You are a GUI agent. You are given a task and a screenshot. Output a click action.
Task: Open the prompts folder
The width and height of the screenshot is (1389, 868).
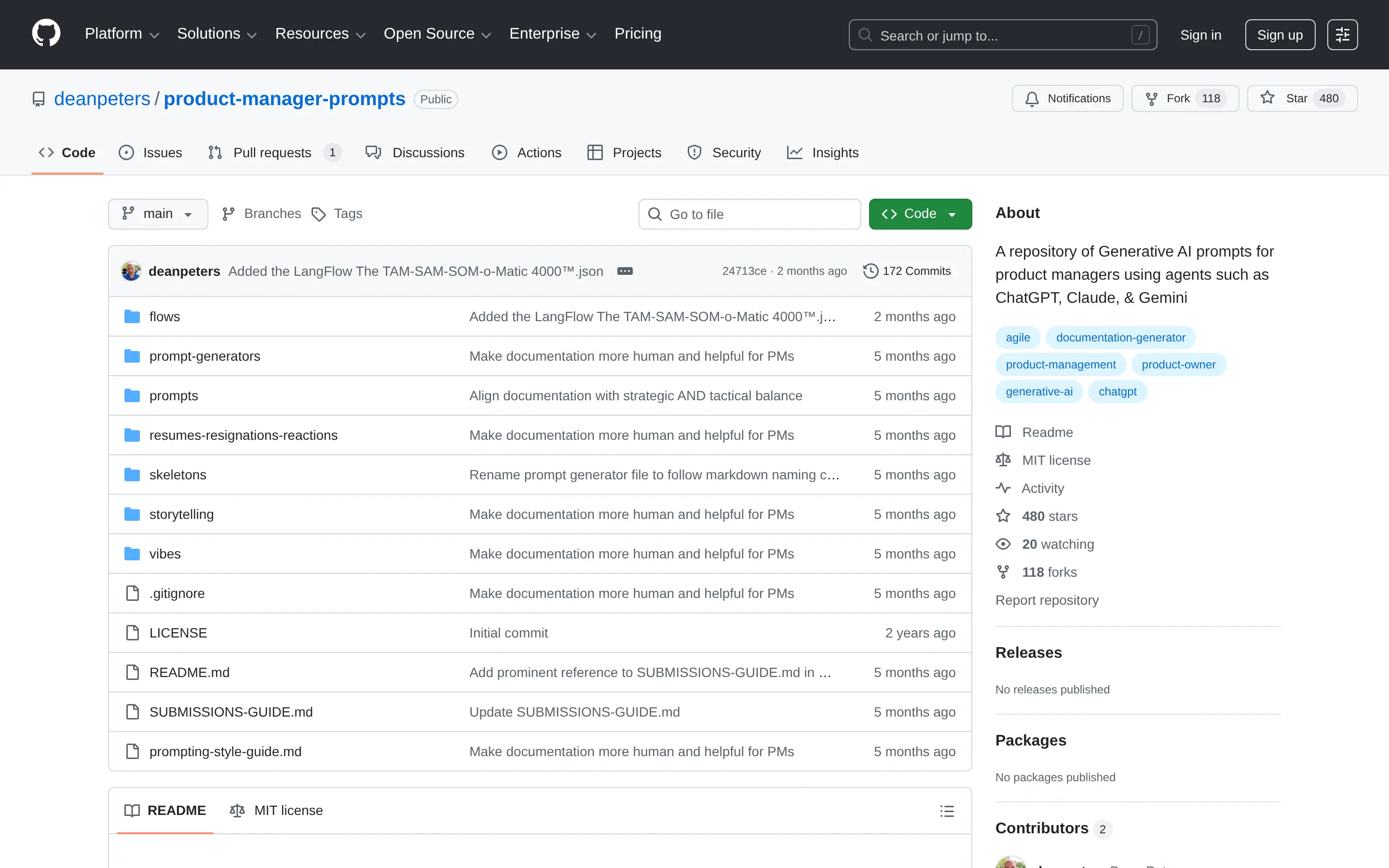pos(173,395)
